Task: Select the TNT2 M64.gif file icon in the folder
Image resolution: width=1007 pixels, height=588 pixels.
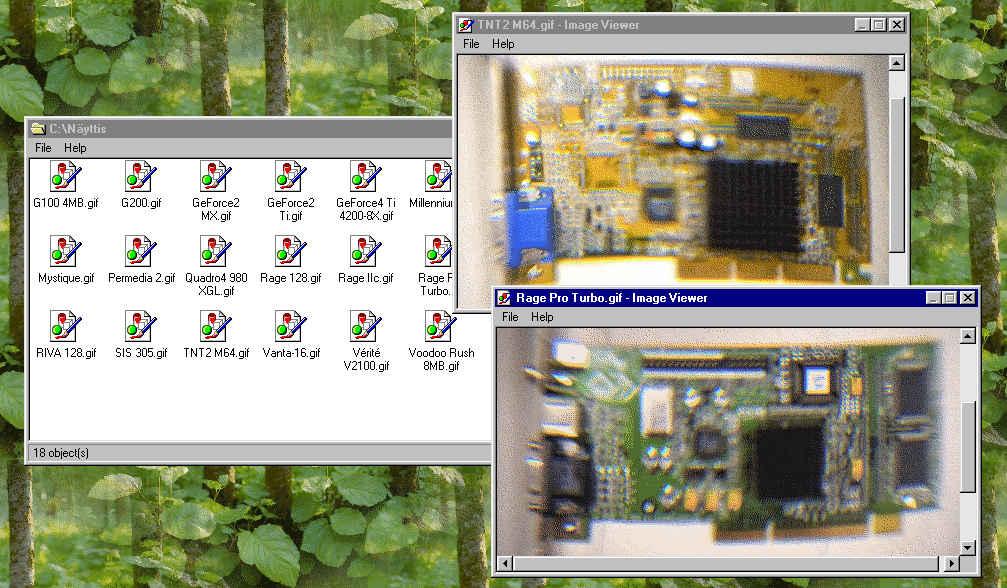Action: 216,327
